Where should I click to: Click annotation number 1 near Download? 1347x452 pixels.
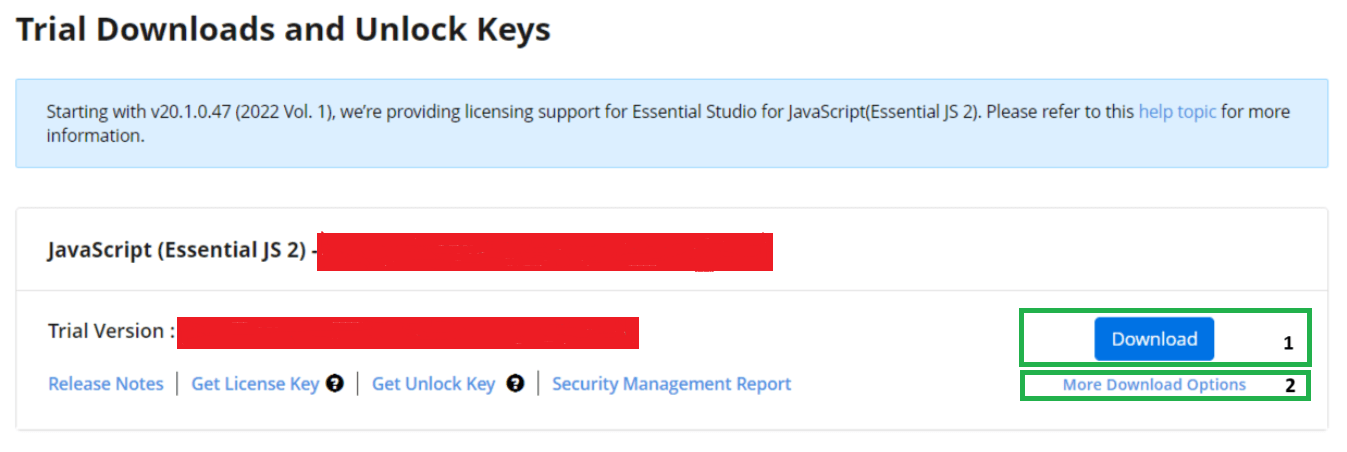[x=1289, y=343]
